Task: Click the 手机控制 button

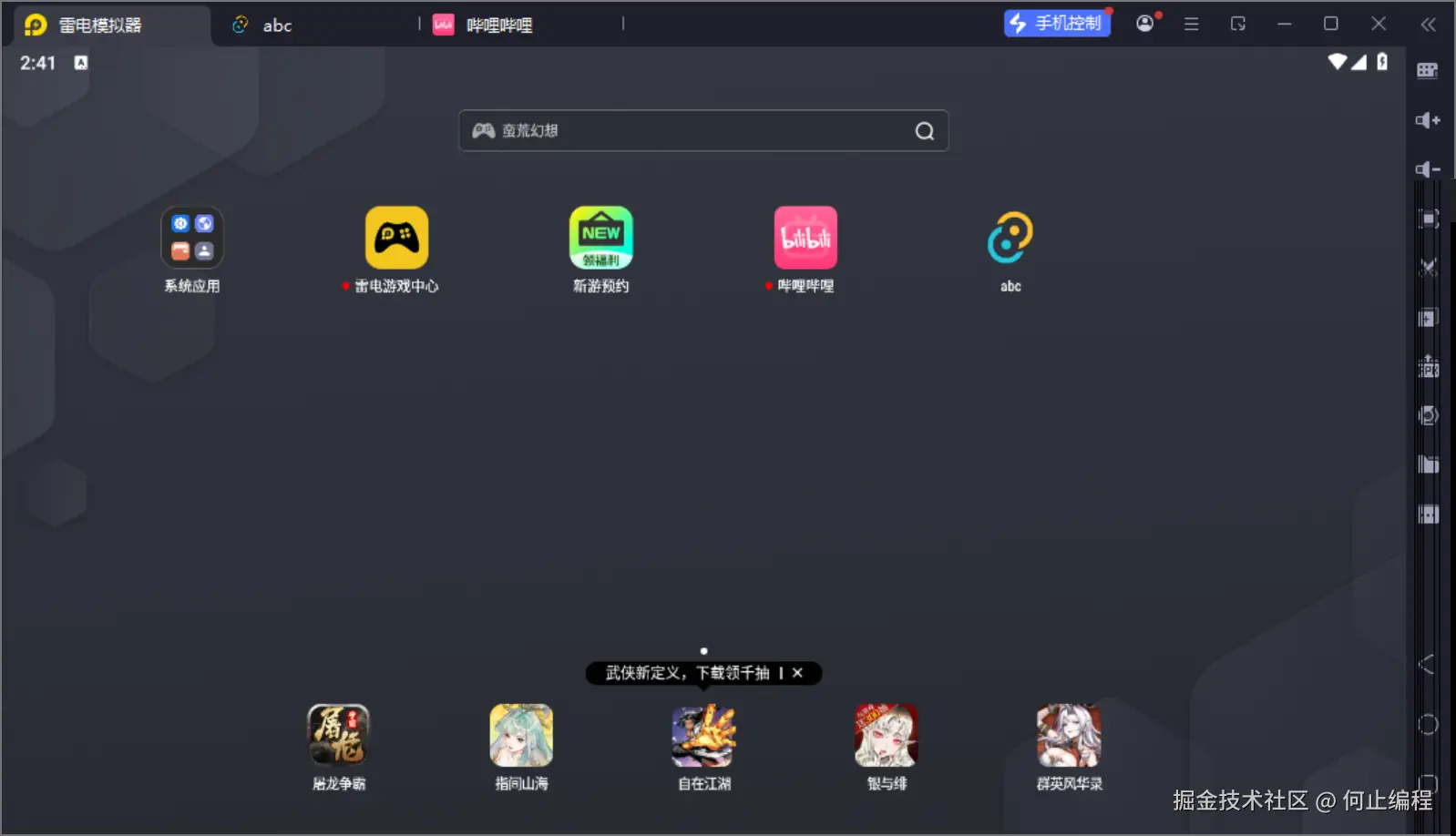Action: pos(1057,24)
